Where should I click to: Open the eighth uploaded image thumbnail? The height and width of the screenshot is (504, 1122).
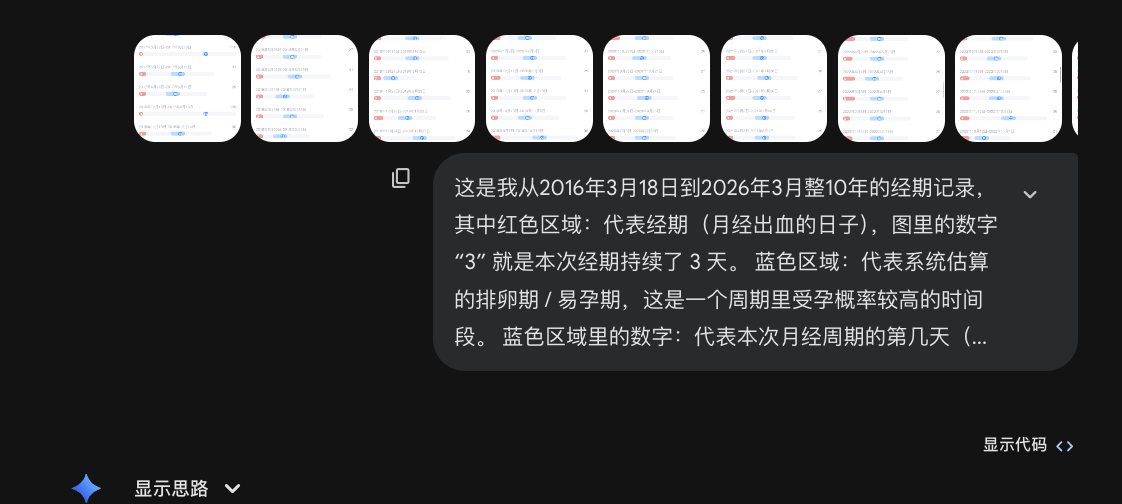click(x=1008, y=88)
